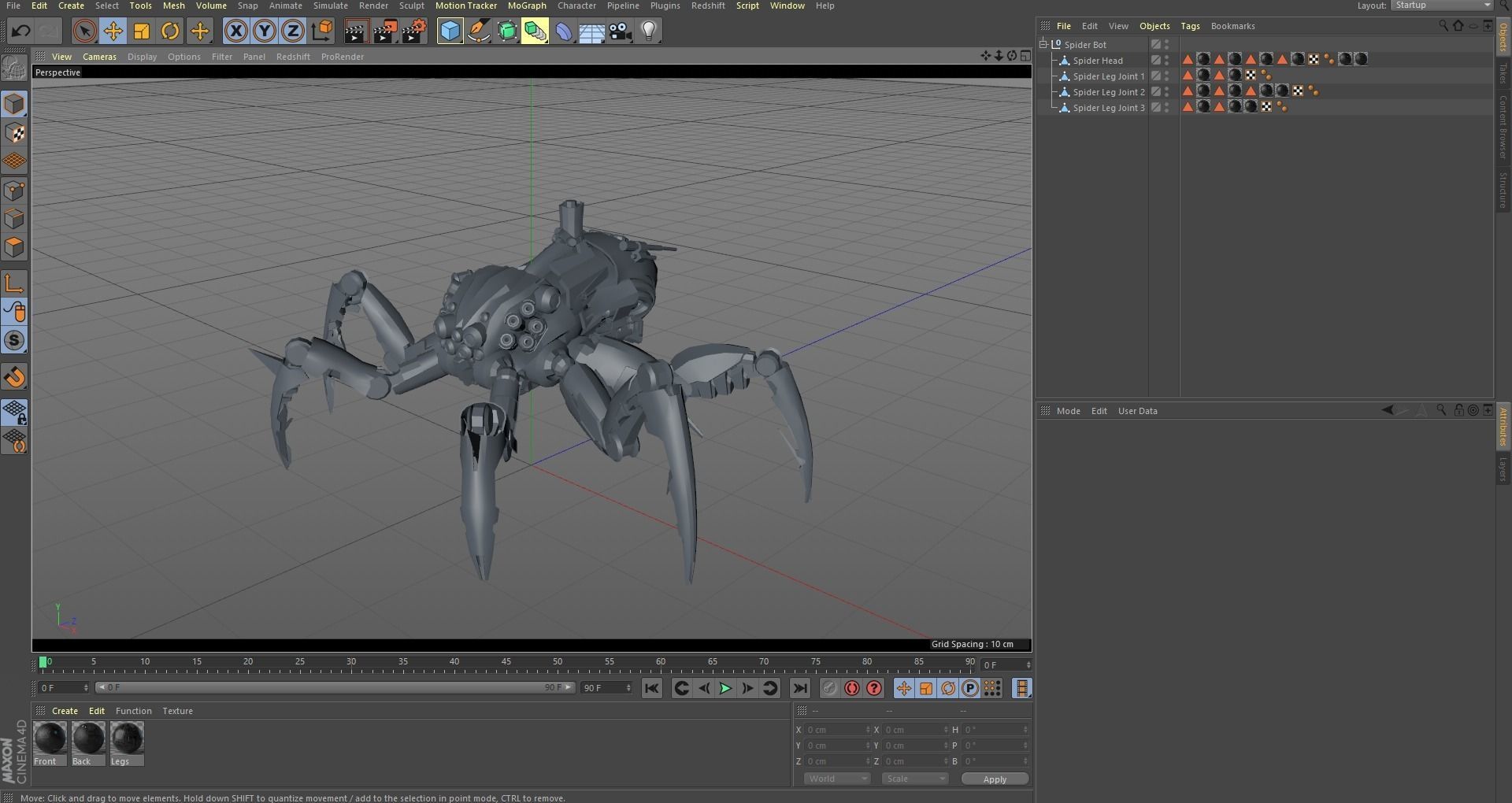Toggle Enable Snap magnet icon
The width and height of the screenshot is (1512, 803).
point(14,377)
